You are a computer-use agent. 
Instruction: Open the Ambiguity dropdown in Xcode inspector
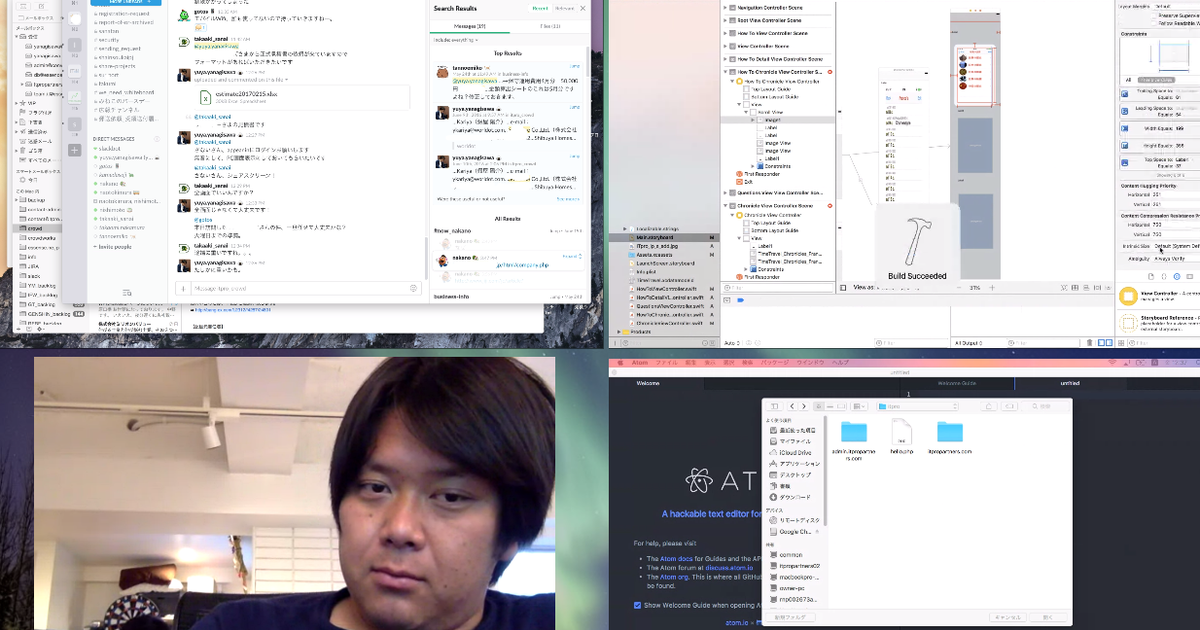click(x=1175, y=257)
